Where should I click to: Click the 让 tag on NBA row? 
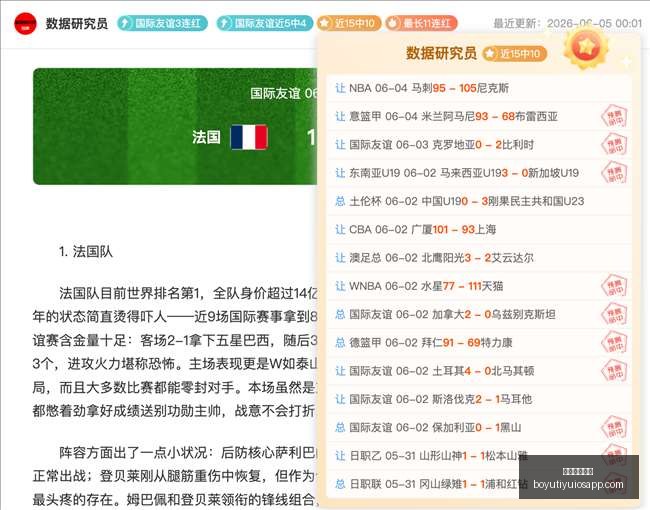click(340, 88)
